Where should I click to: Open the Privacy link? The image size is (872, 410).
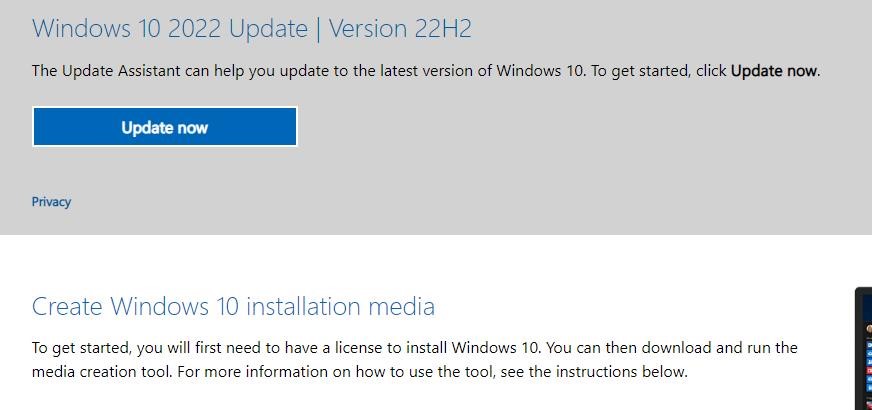tap(51, 202)
